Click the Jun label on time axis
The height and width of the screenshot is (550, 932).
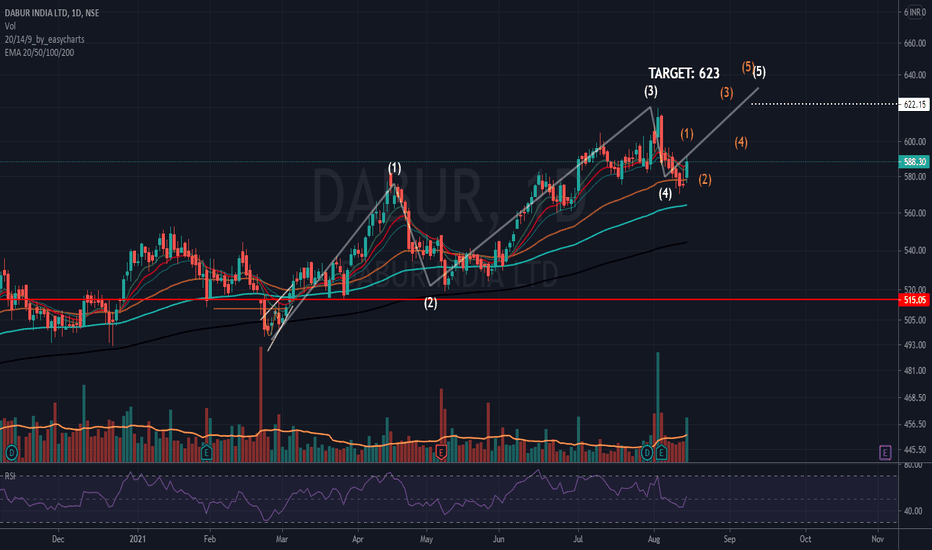click(x=498, y=539)
